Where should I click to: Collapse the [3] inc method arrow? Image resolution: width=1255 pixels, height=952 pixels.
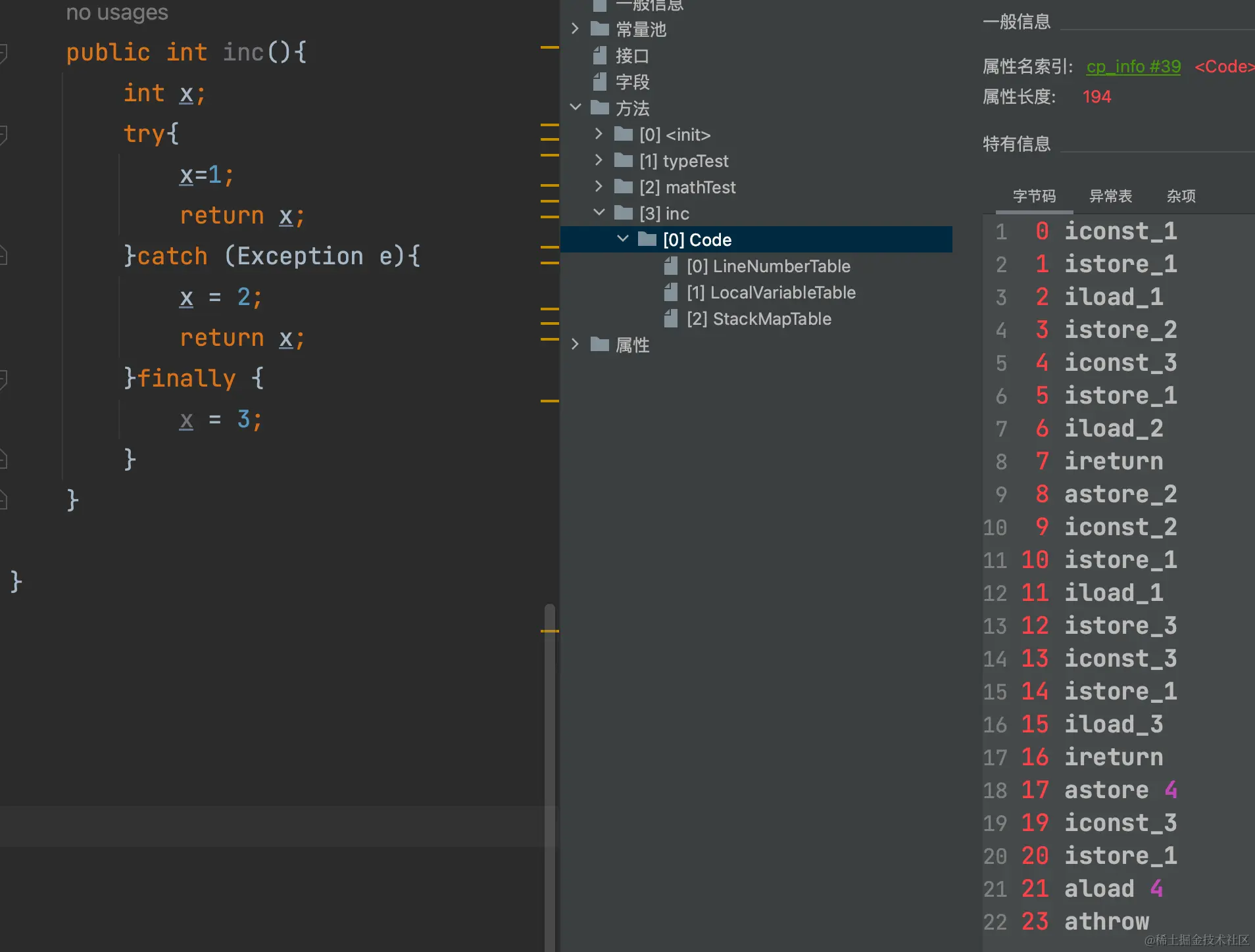(599, 212)
